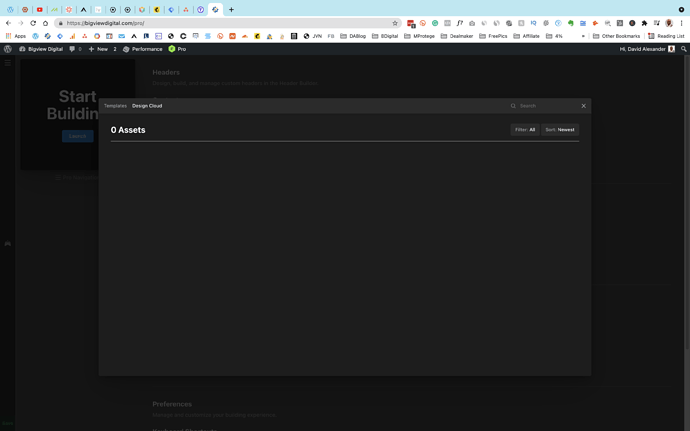The height and width of the screenshot is (431, 690).
Task: Open the Reading List
Action: [x=666, y=36]
